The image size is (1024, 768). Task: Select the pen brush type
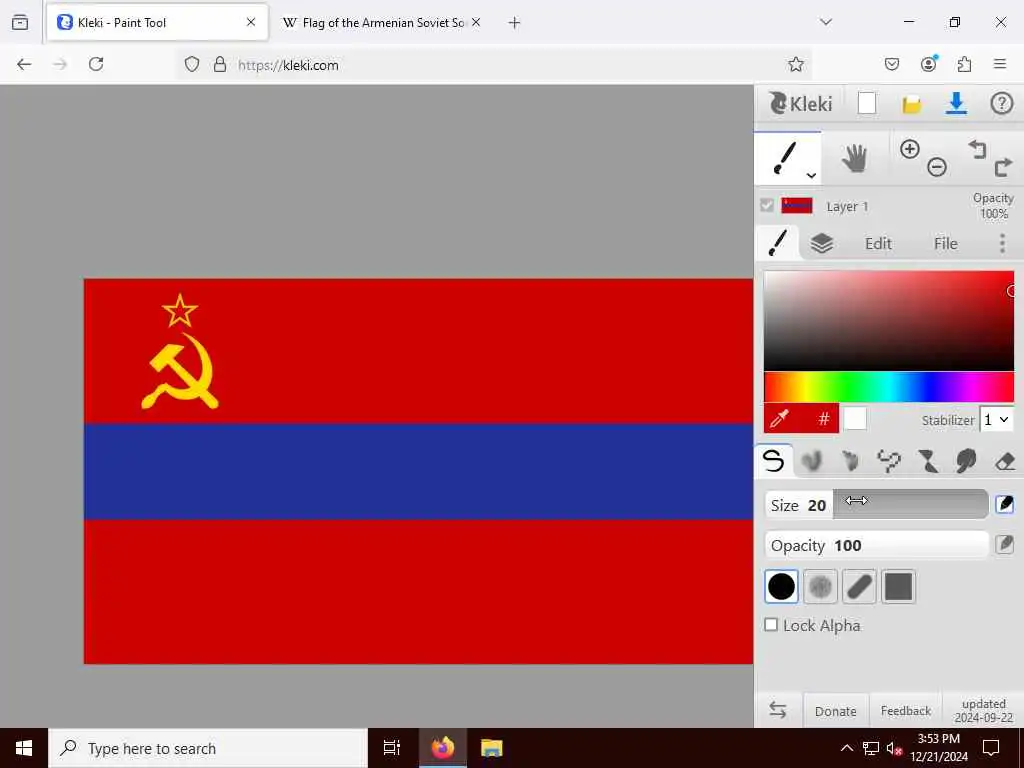773,461
